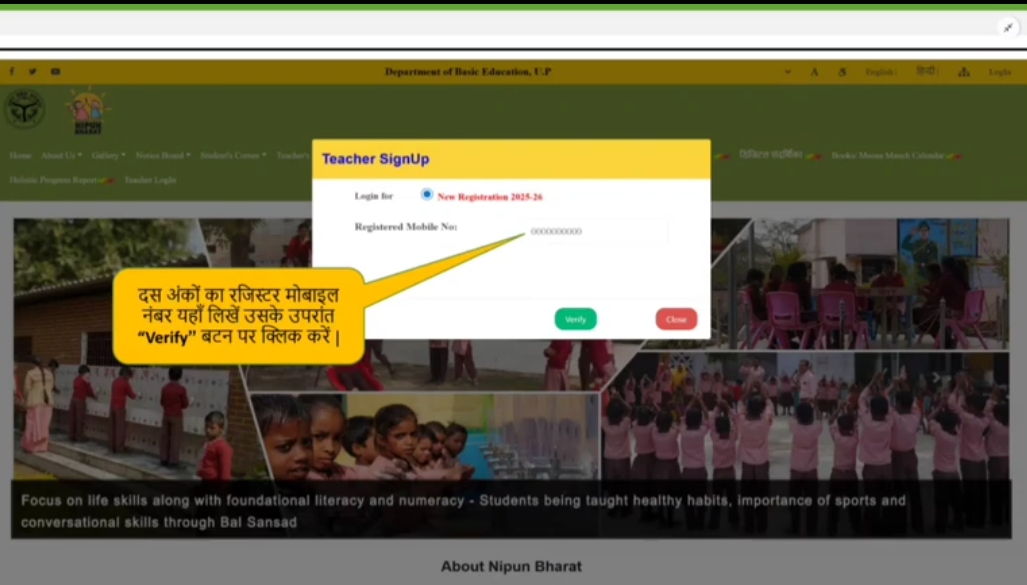Open the sitemap icon in top bar

point(964,72)
